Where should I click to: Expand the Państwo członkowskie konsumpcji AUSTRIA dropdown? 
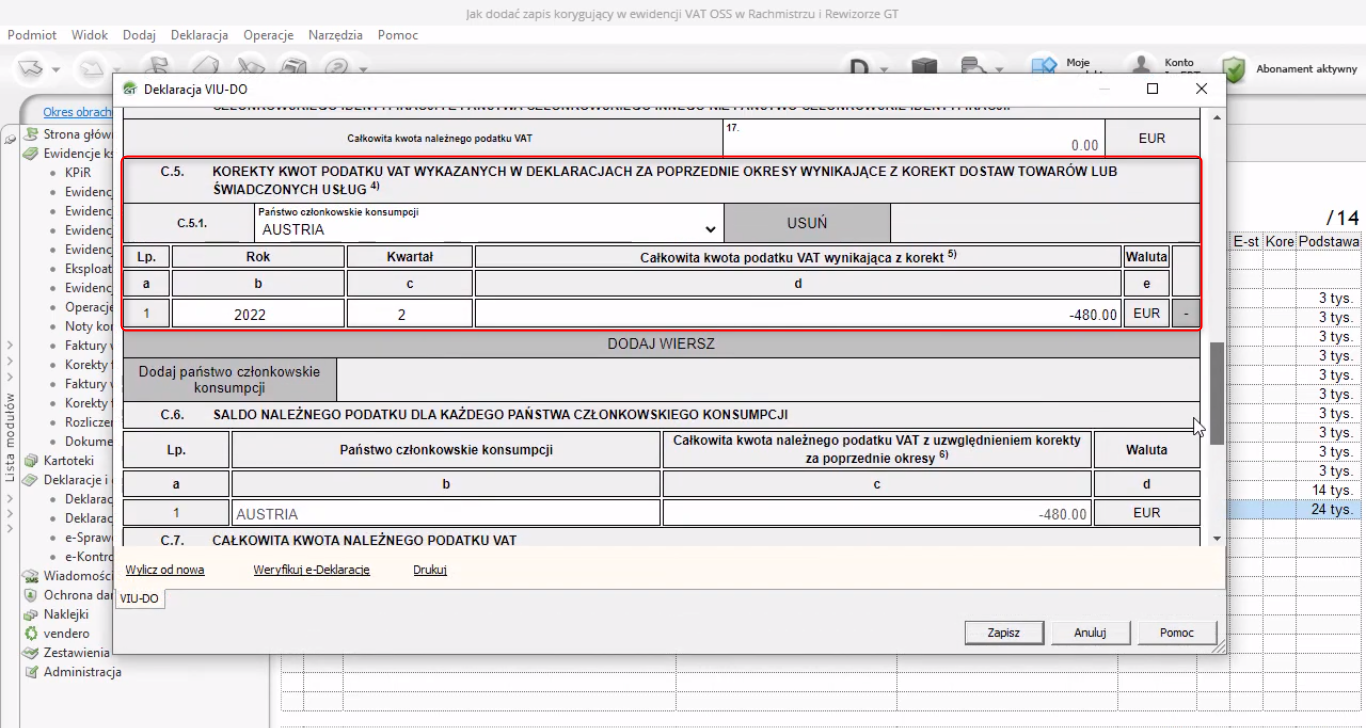pos(710,229)
